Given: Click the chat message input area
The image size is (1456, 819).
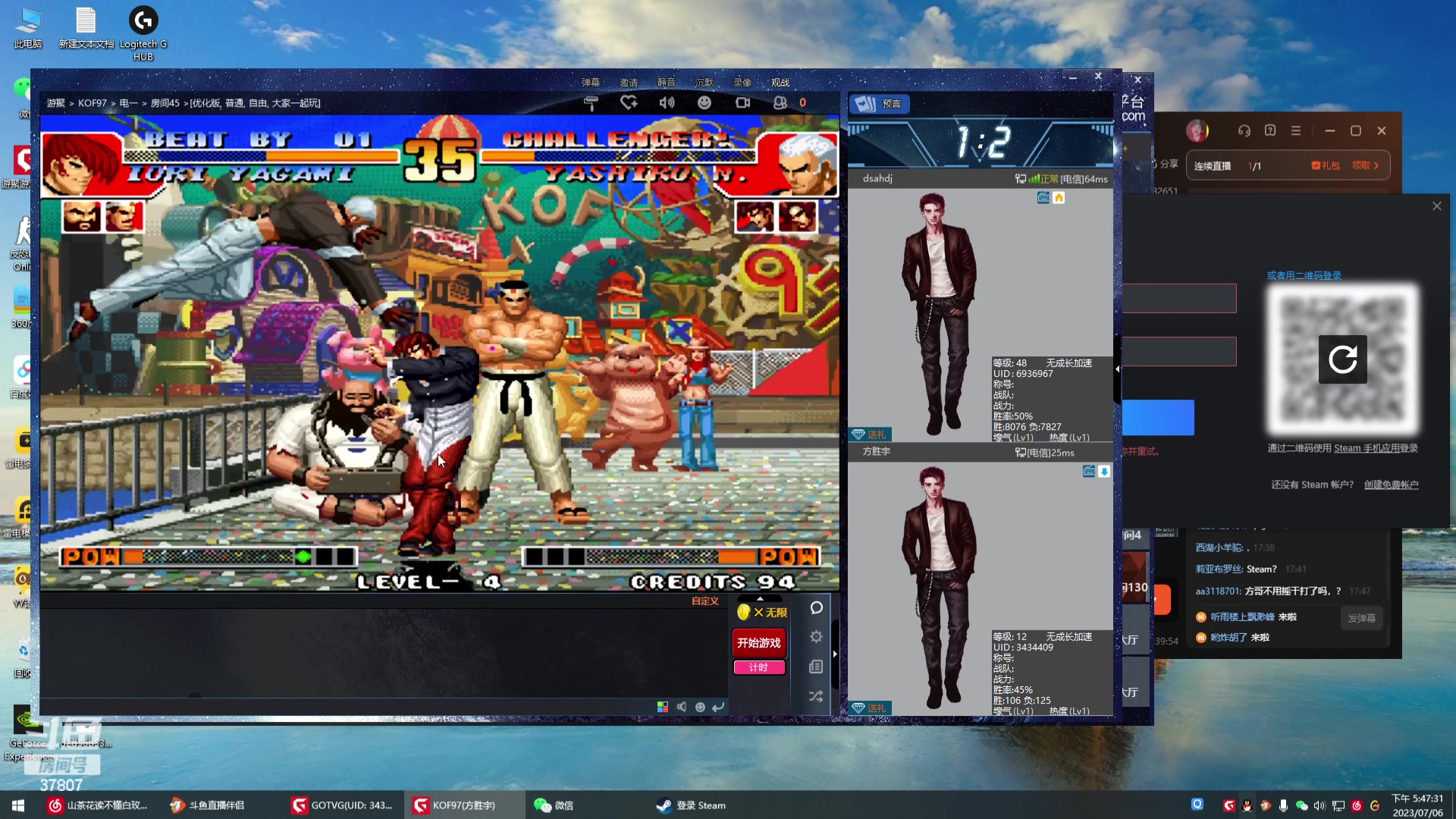Looking at the screenshot, I should point(383,654).
